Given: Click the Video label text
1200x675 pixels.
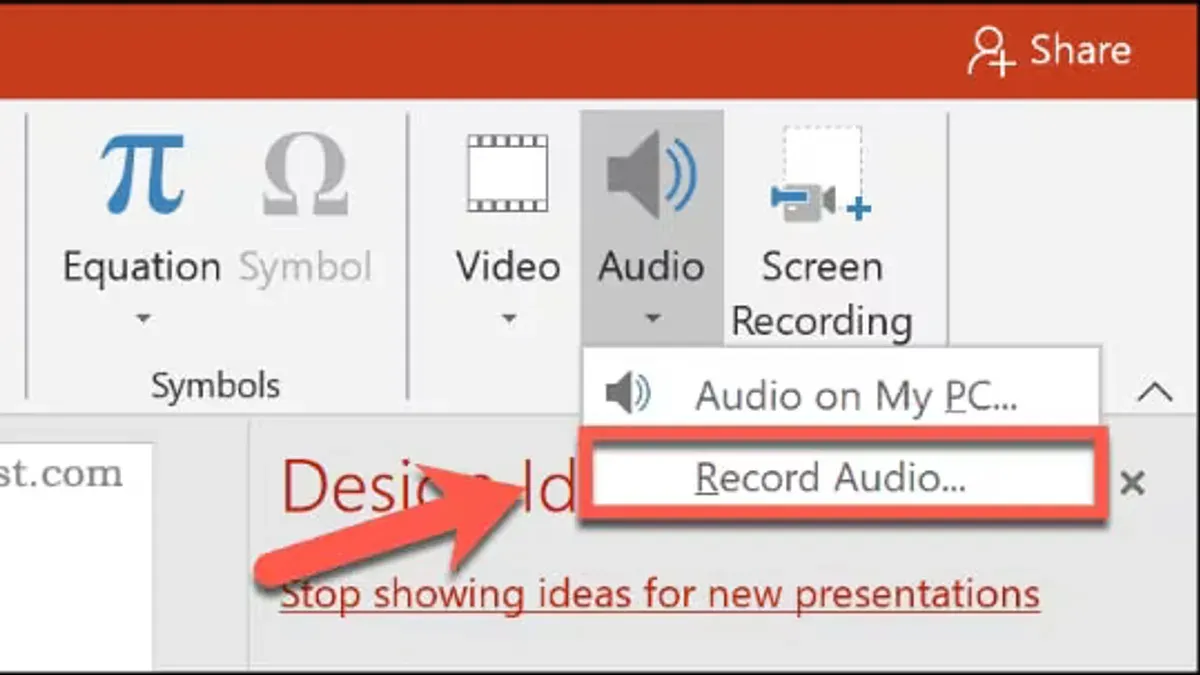Looking at the screenshot, I should [508, 267].
